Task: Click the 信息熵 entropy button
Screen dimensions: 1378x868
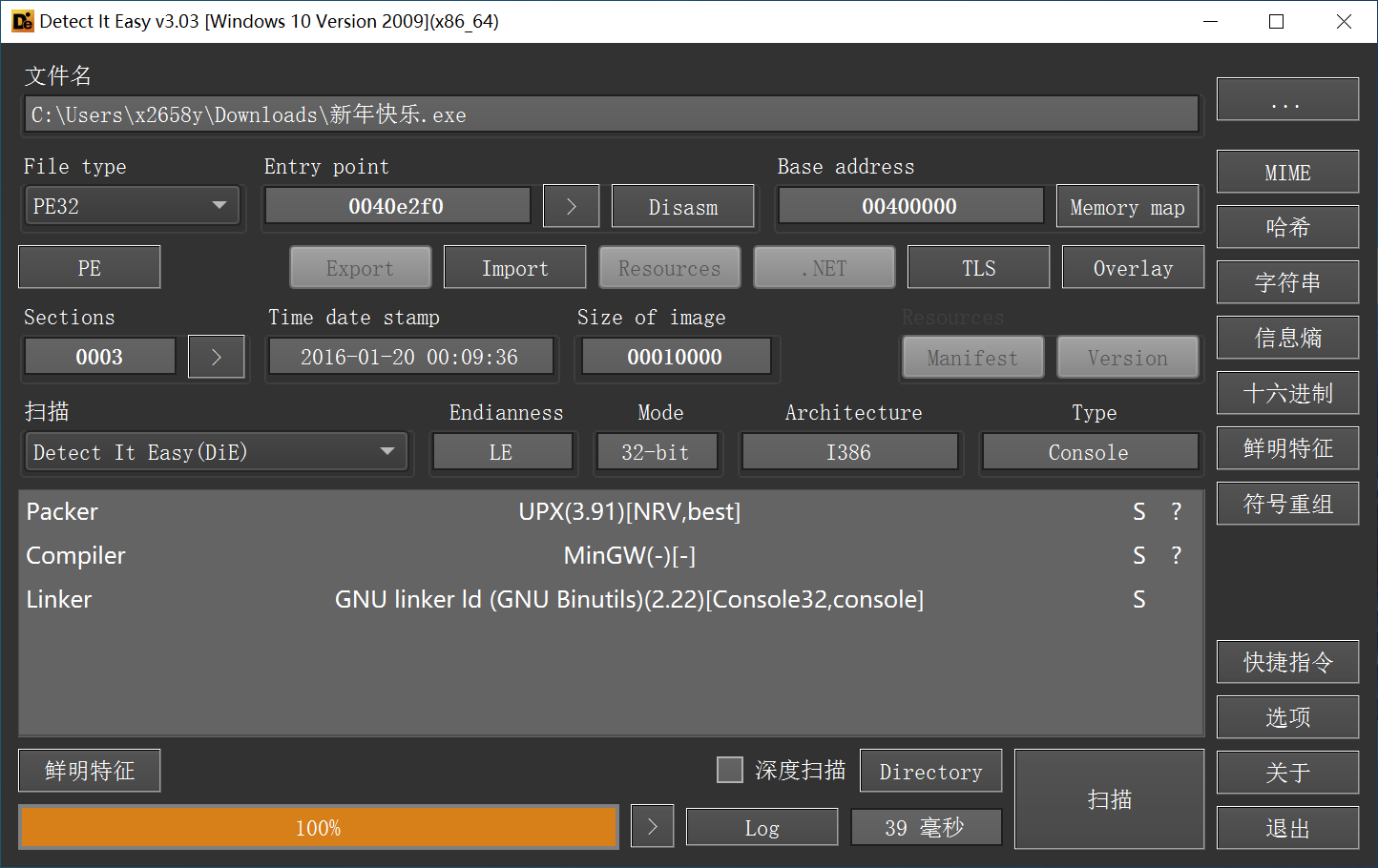Action: (x=1287, y=338)
